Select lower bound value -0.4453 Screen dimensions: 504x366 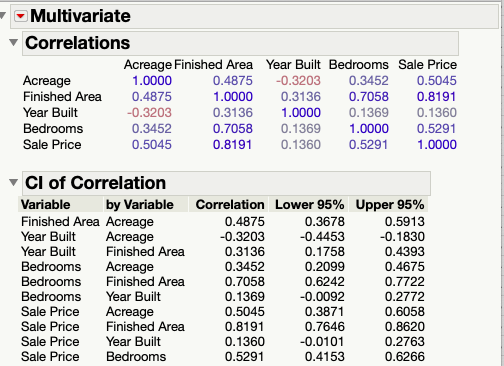[322, 237]
